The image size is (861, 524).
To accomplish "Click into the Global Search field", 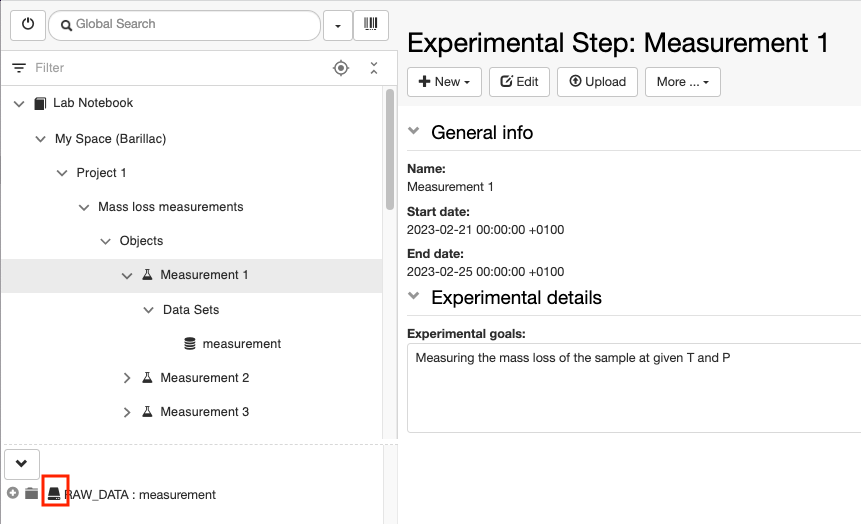I will pyautogui.click(x=184, y=25).
